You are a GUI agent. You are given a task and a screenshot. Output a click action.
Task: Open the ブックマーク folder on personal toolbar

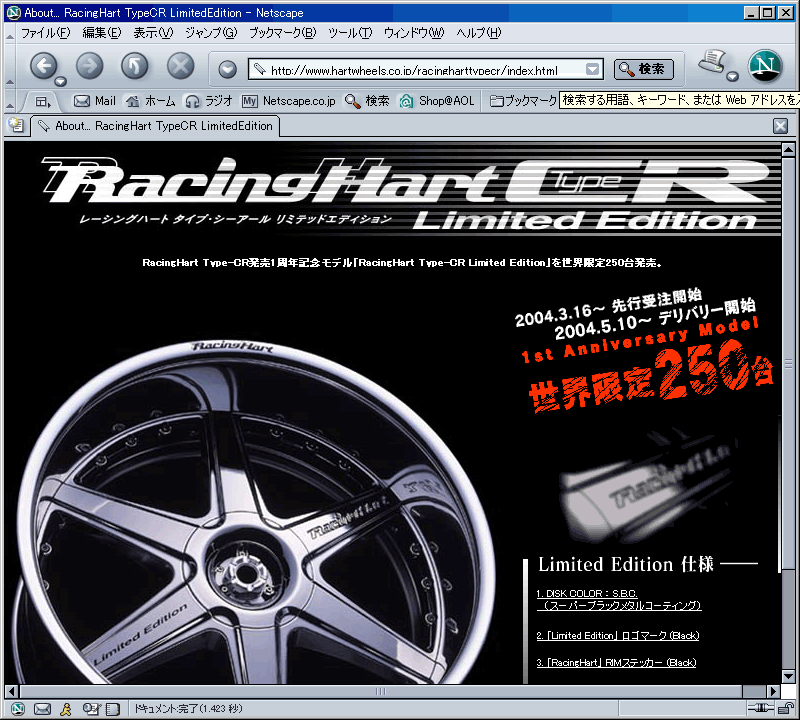tap(523, 101)
